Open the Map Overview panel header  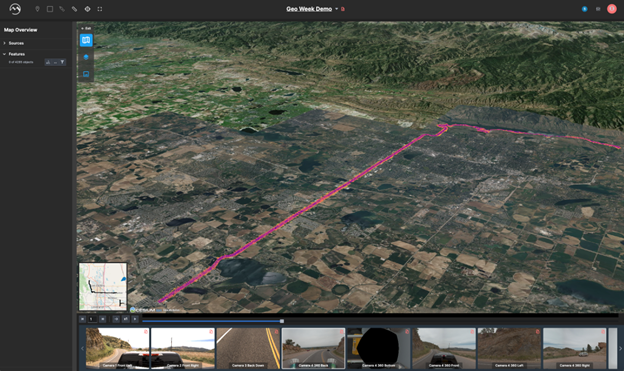(x=21, y=30)
